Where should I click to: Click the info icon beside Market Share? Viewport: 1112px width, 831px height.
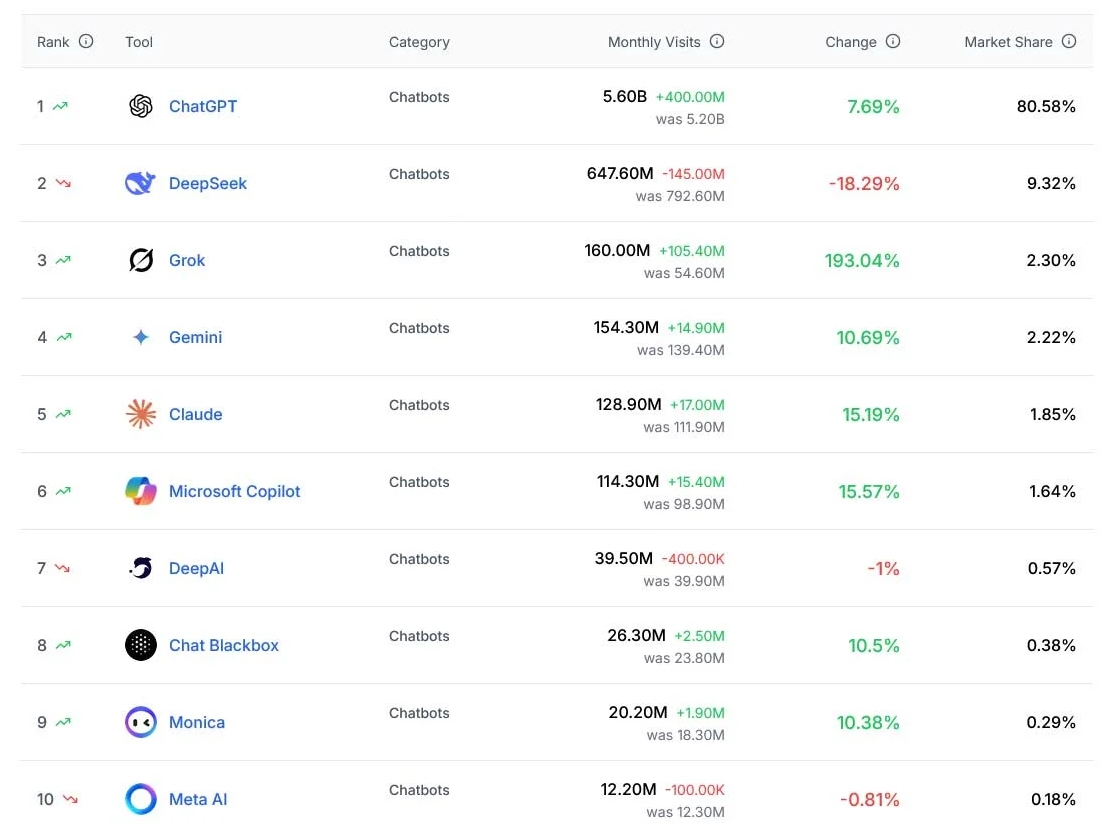point(1069,41)
